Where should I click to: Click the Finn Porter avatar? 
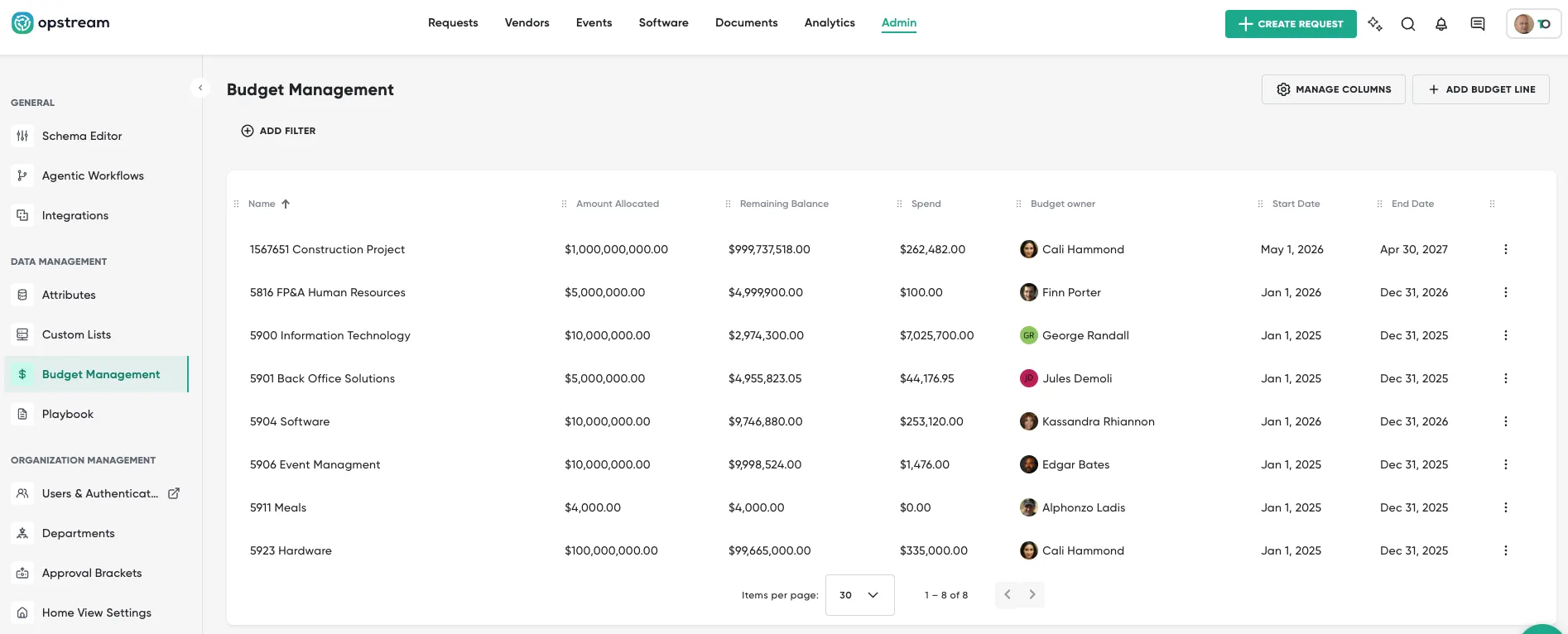[x=1029, y=292]
